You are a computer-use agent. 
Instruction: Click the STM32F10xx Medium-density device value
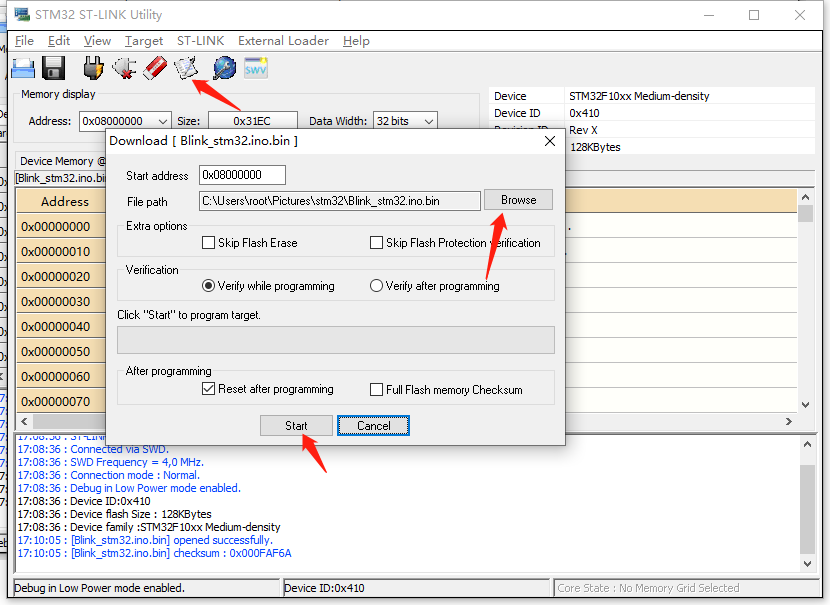(639, 96)
